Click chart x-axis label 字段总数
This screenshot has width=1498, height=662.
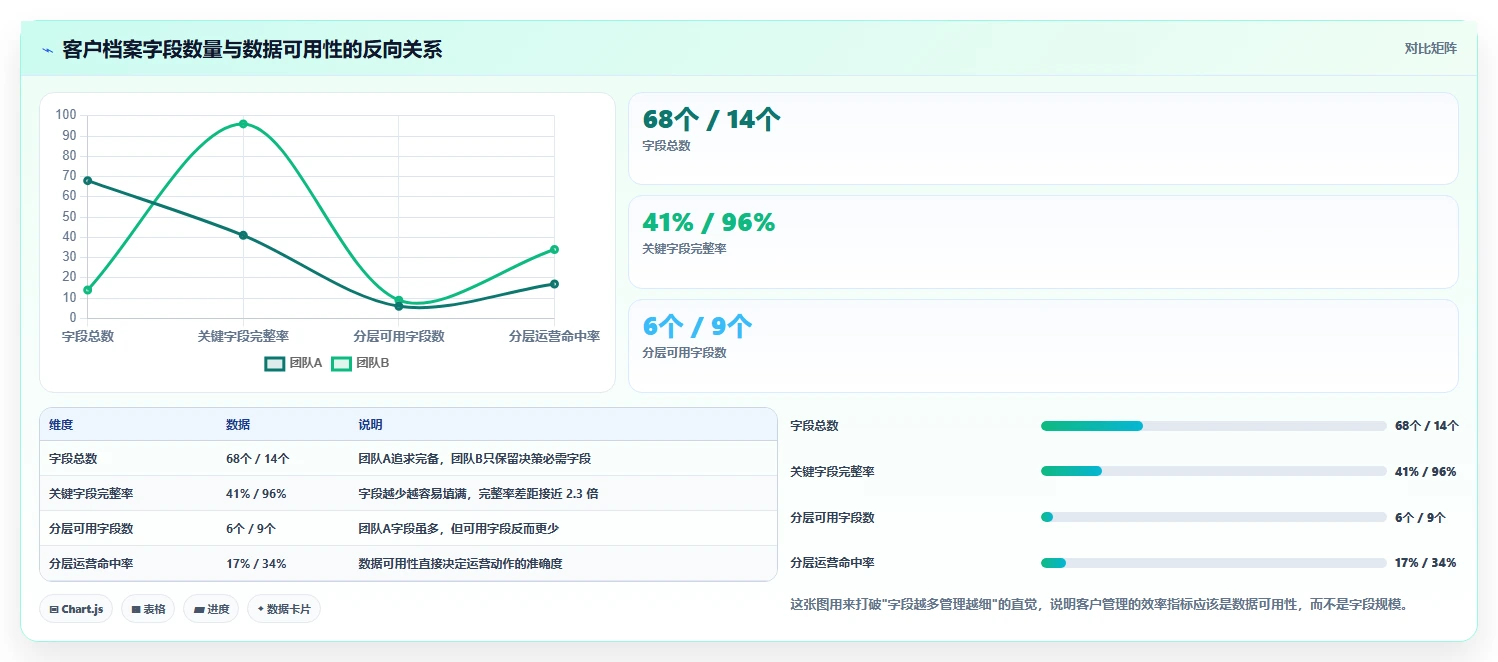point(88,337)
